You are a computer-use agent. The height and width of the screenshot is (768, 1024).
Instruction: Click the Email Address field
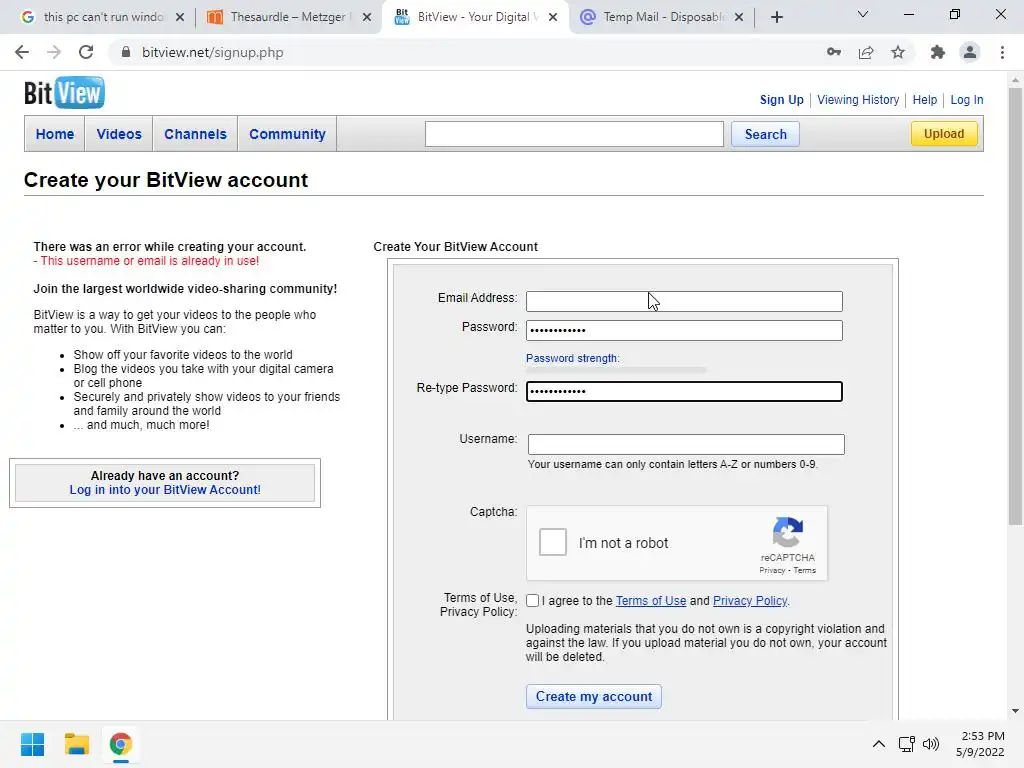(x=684, y=301)
